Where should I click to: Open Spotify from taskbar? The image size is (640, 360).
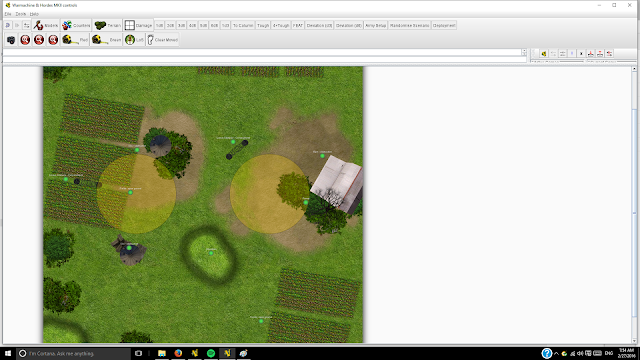tap(211, 353)
